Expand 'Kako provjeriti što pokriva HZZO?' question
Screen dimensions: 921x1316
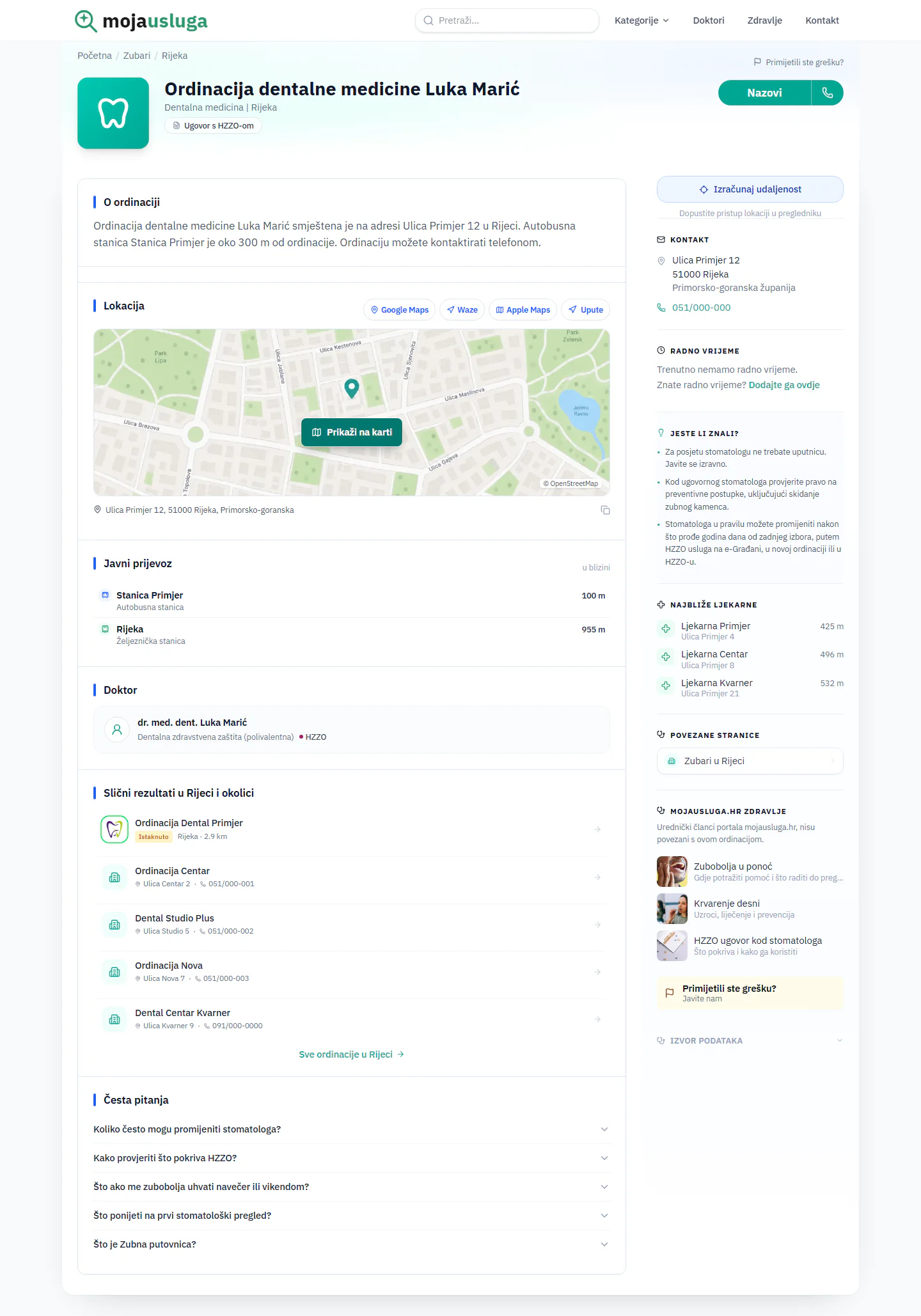[352, 1158]
